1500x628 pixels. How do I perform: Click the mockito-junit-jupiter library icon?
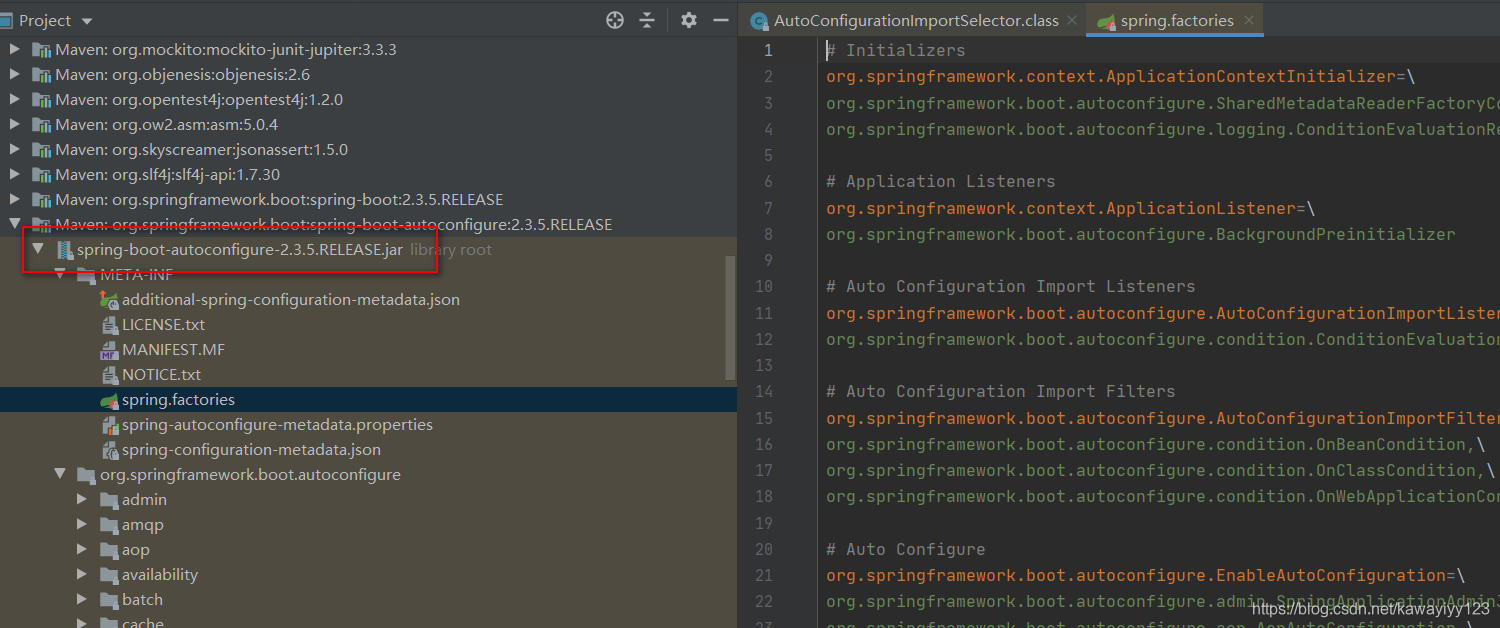pos(41,49)
